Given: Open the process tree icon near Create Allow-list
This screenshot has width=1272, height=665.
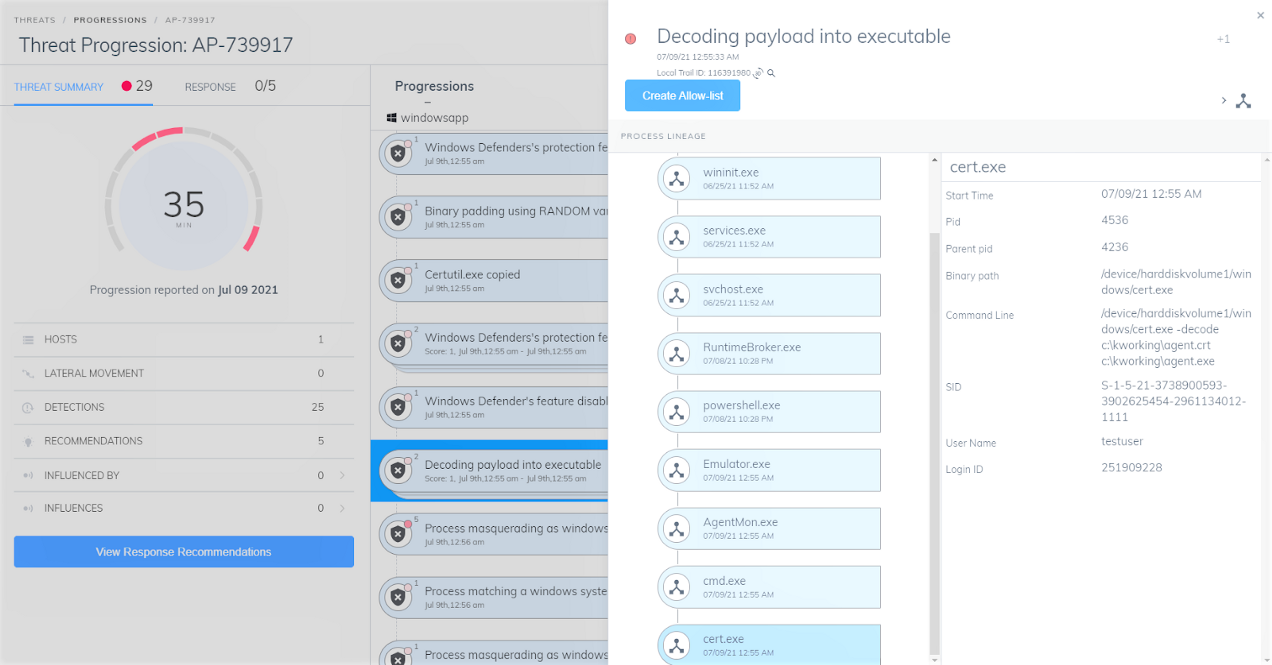Looking at the screenshot, I should 1243,101.
